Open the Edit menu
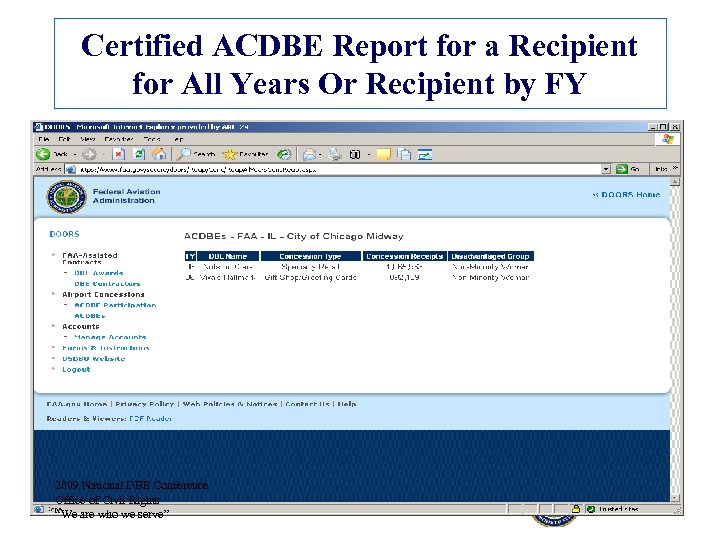This screenshot has width=720, height=540. click(x=64, y=139)
